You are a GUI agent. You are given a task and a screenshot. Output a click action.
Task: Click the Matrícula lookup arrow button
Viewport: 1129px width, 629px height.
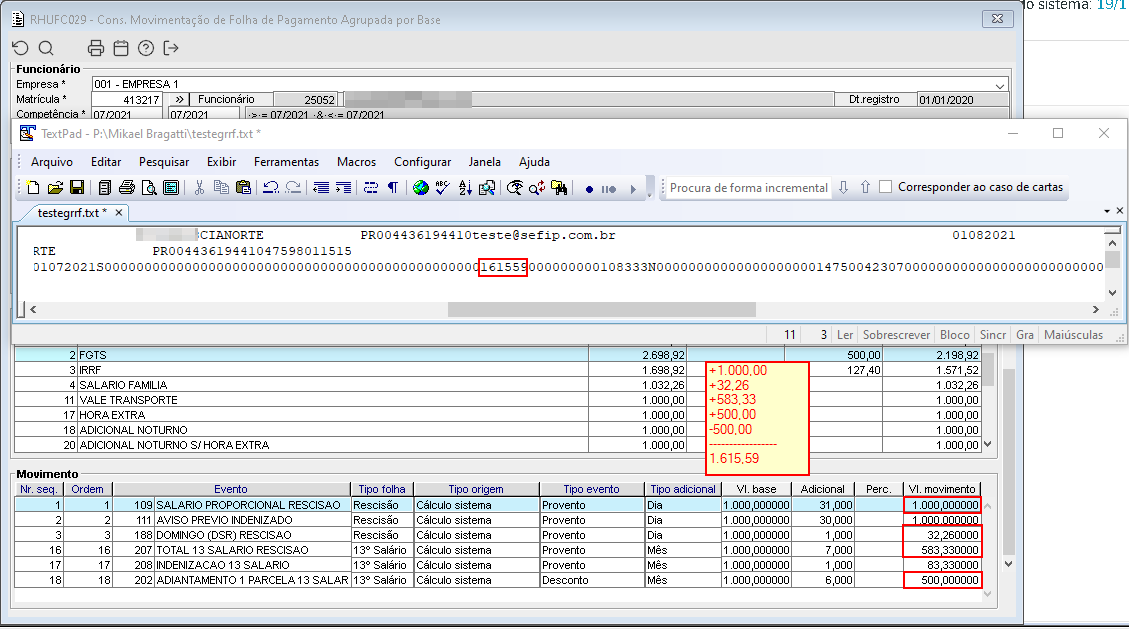(177, 100)
